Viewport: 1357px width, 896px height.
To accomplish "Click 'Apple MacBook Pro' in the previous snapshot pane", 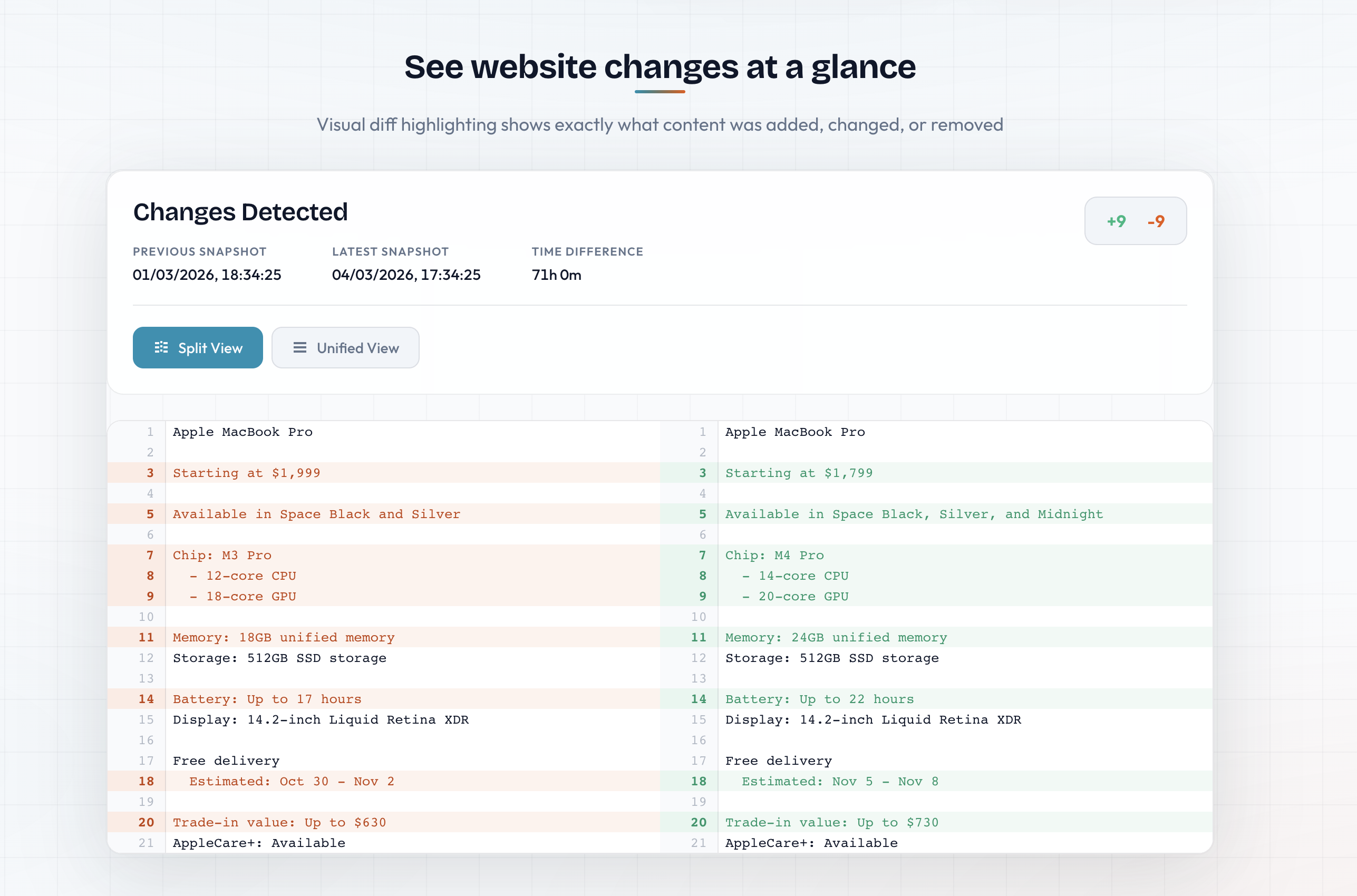I will pyautogui.click(x=243, y=432).
